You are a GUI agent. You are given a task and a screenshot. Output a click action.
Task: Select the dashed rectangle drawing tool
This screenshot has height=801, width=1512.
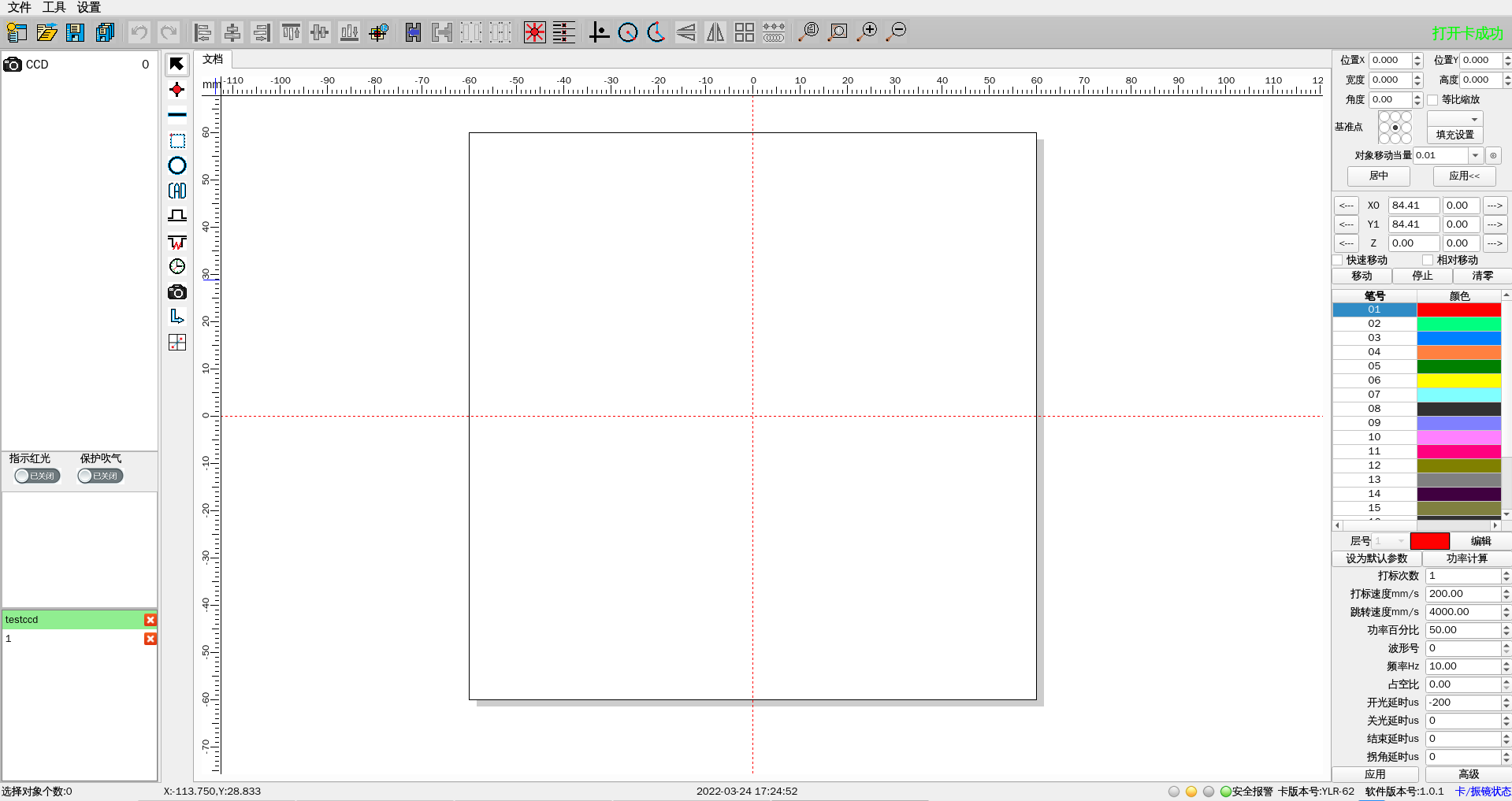click(177, 141)
